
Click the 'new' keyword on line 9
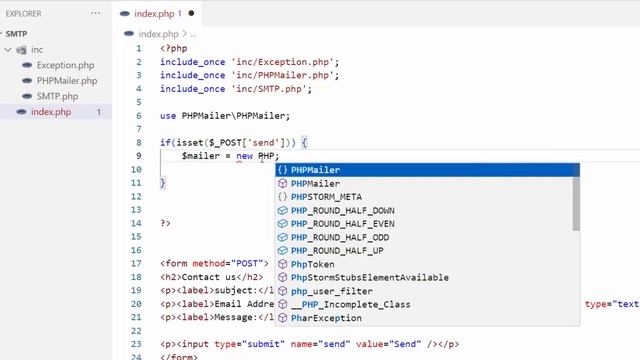point(244,156)
